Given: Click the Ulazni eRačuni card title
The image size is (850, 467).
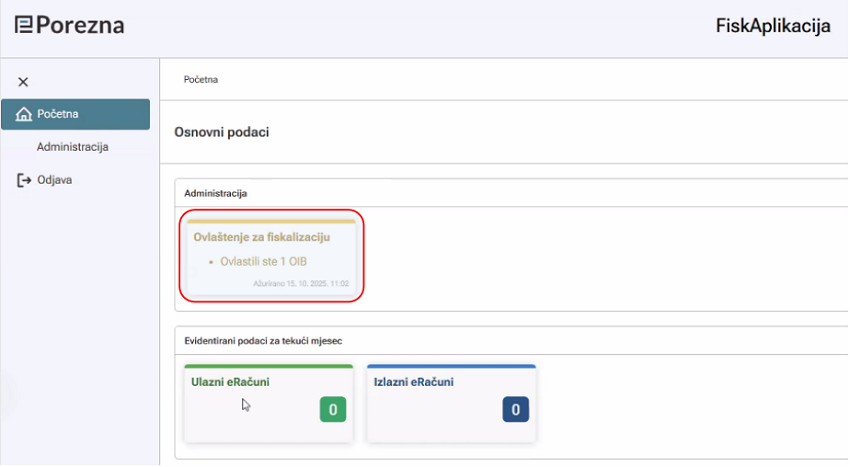Looking at the screenshot, I should pos(230,382).
